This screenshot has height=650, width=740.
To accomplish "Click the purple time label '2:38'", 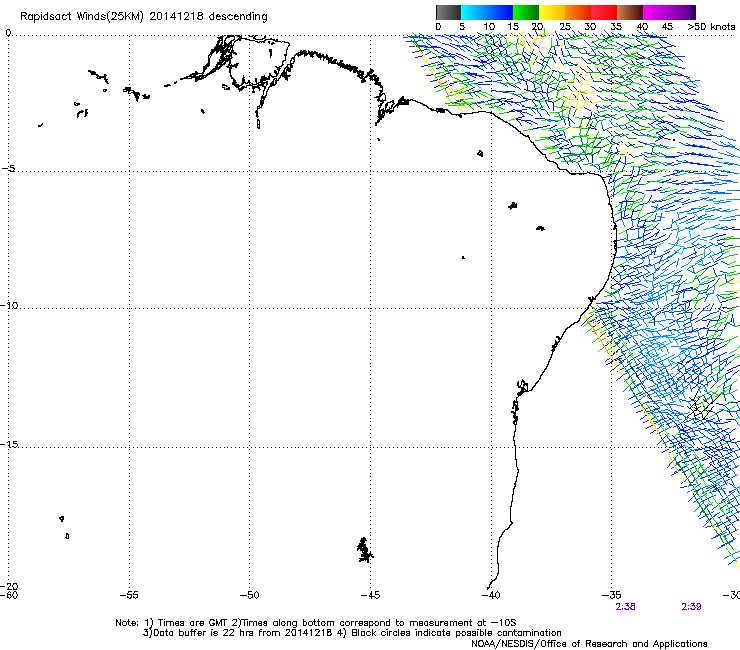I will tap(625, 607).
